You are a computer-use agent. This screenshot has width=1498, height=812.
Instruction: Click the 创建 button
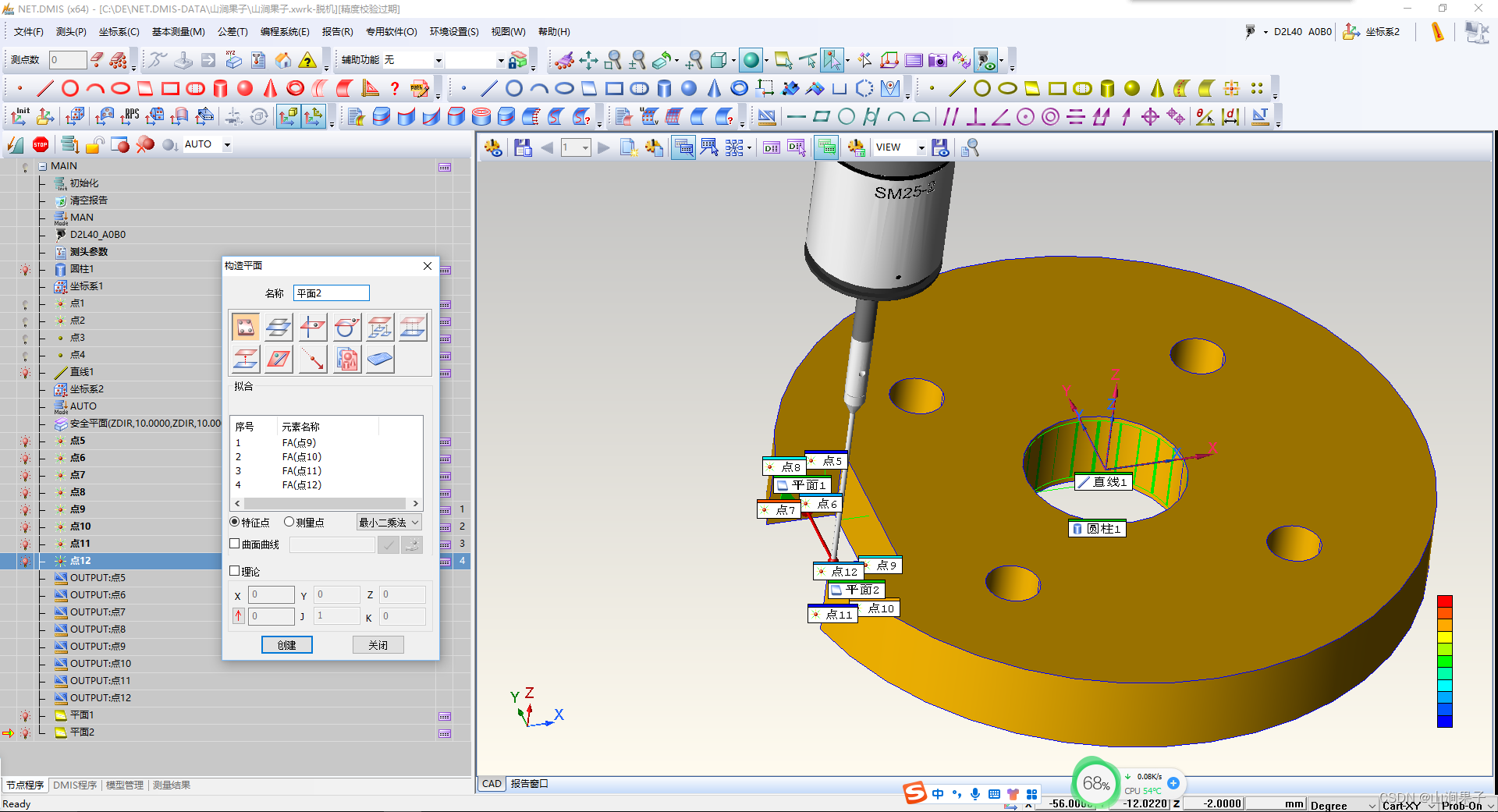tap(287, 645)
